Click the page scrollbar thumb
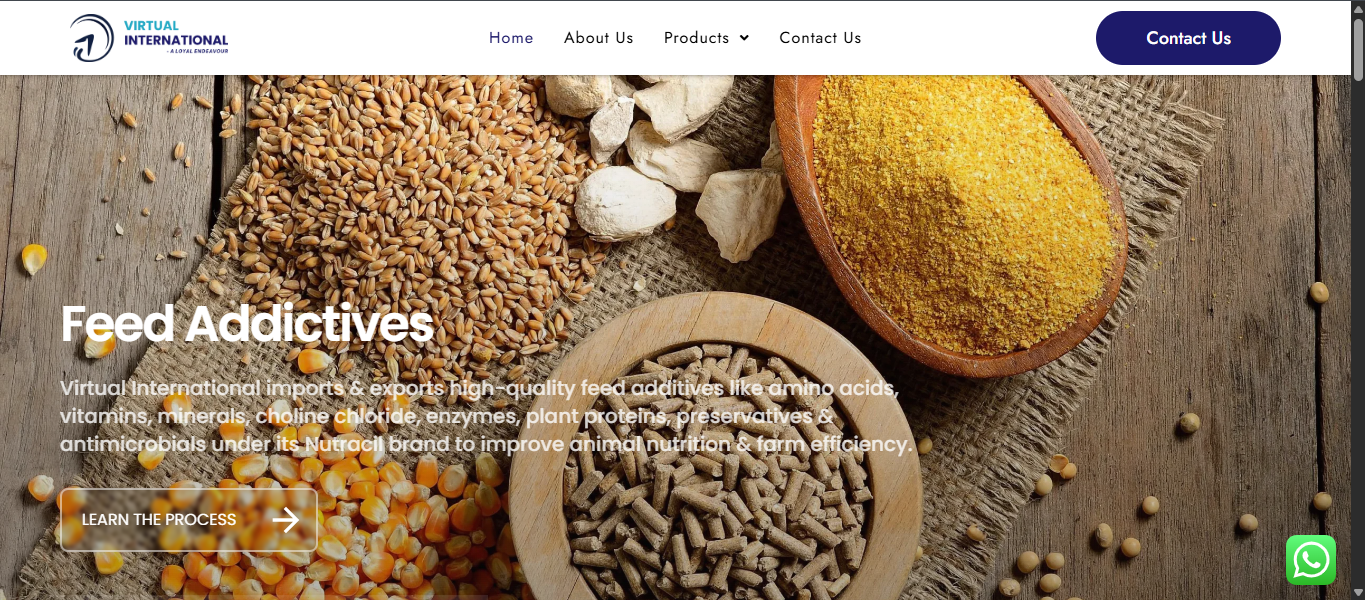 pyautogui.click(x=1357, y=48)
